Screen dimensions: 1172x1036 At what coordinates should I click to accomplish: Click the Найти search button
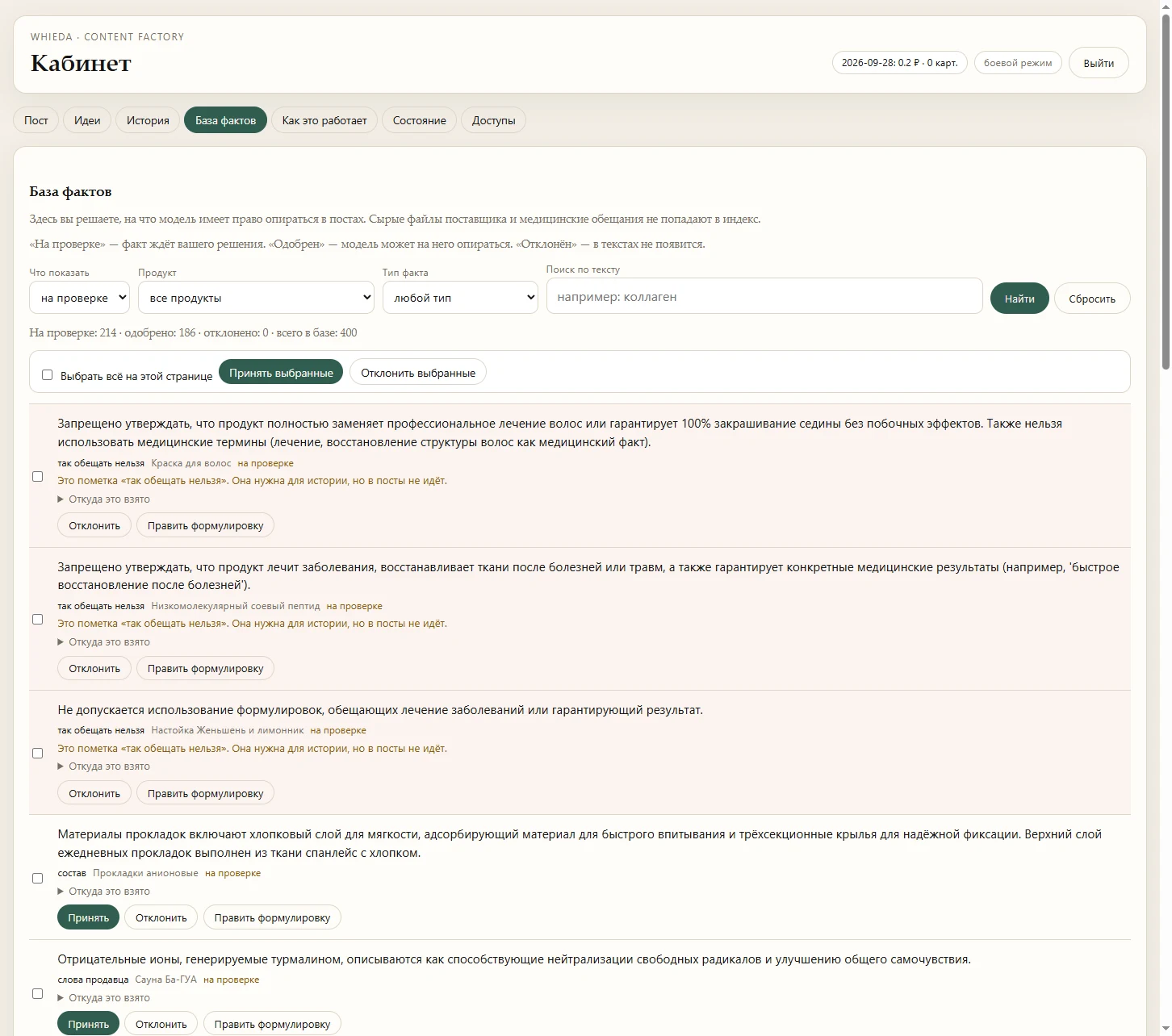(1019, 299)
